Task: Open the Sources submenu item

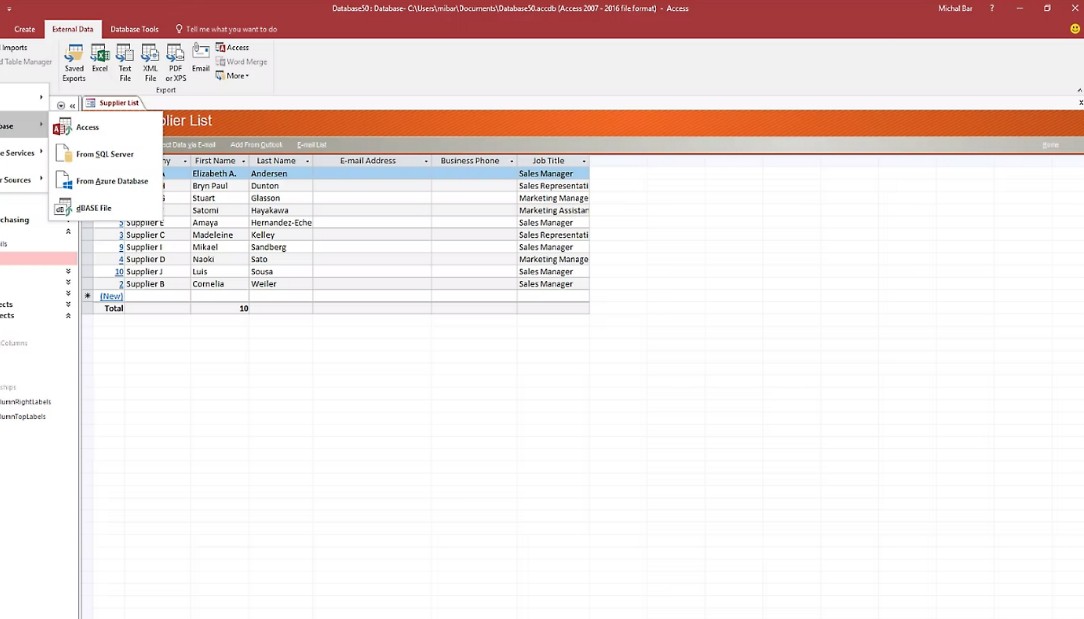Action: tap(22, 180)
